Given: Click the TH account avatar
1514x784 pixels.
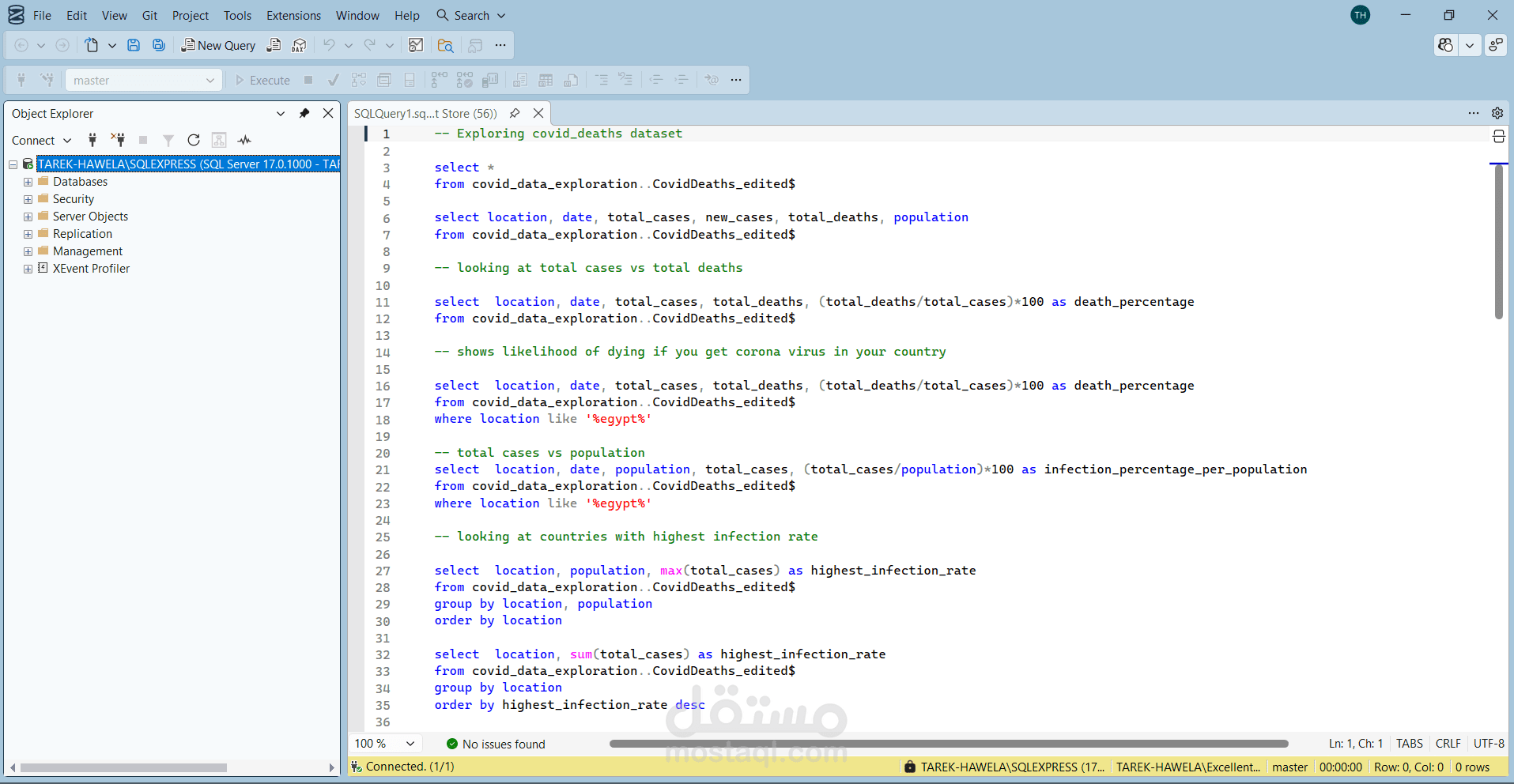Looking at the screenshot, I should [1361, 15].
